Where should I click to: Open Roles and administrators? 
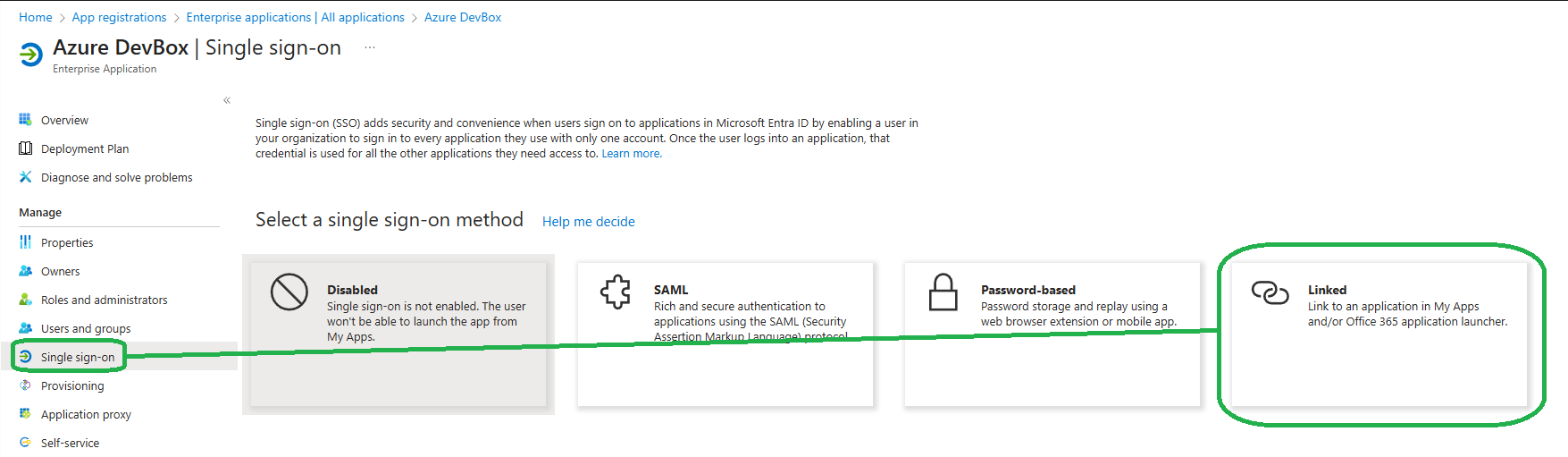(x=105, y=300)
